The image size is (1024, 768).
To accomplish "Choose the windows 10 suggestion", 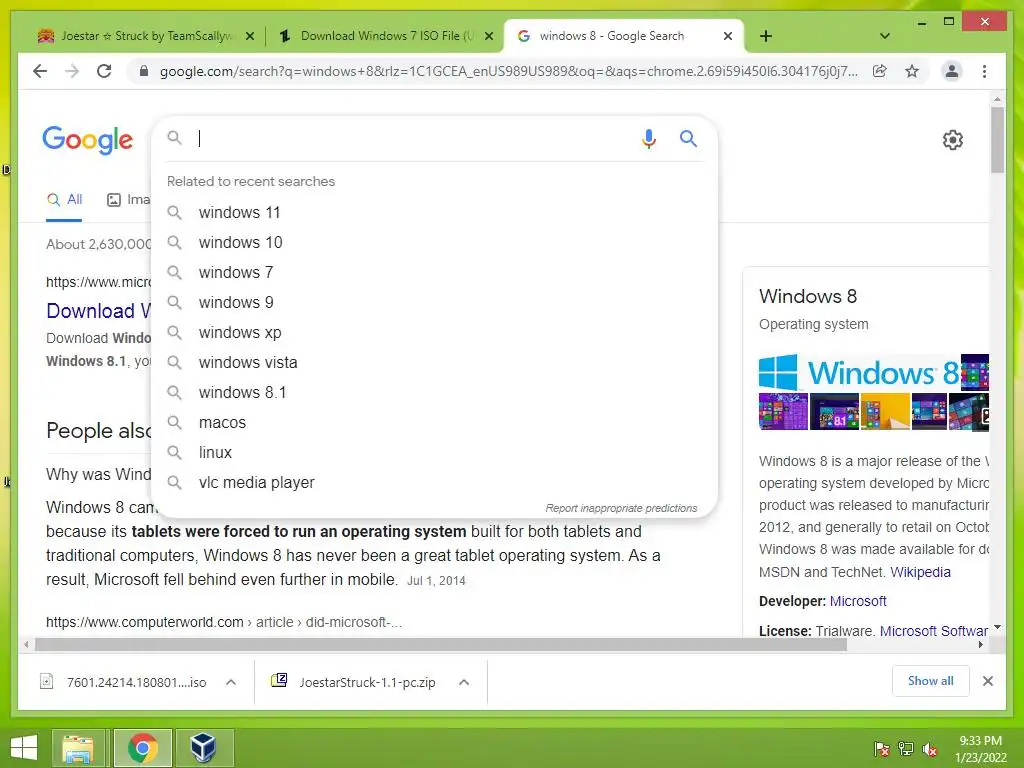I will click(x=434, y=242).
